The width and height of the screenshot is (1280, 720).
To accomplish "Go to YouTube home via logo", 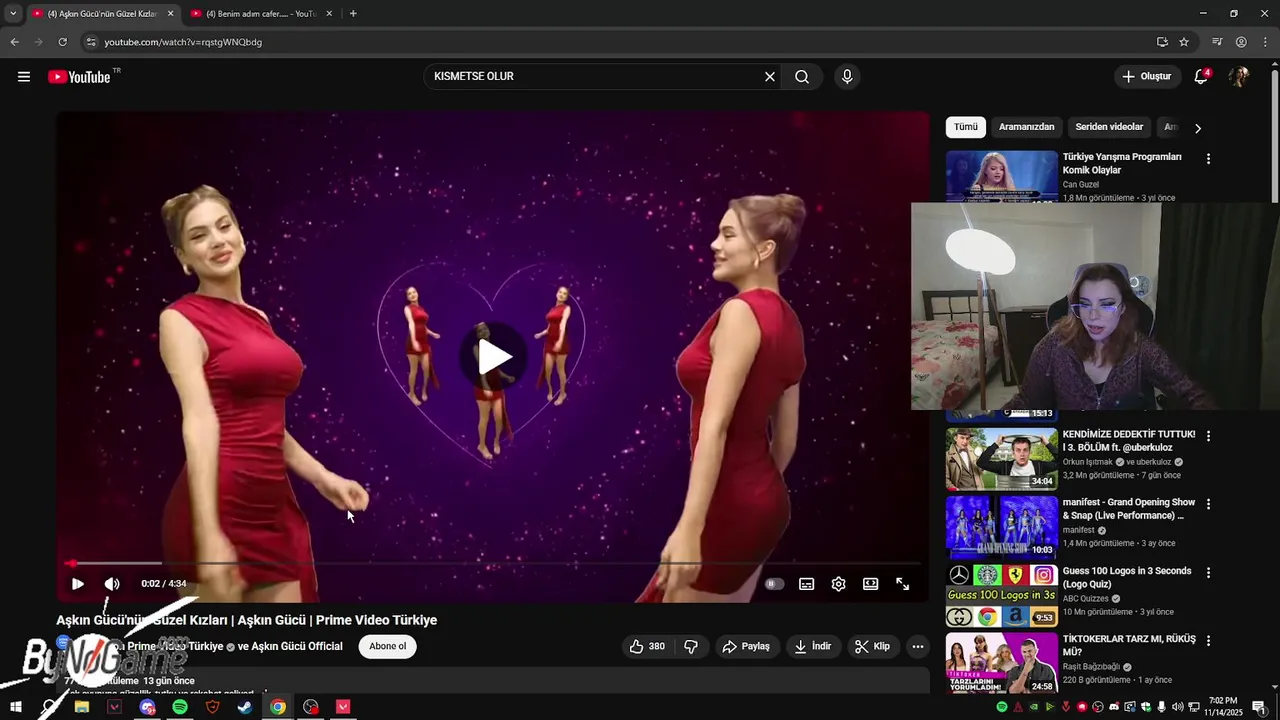I will pyautogui.click(x=79, y=77).
